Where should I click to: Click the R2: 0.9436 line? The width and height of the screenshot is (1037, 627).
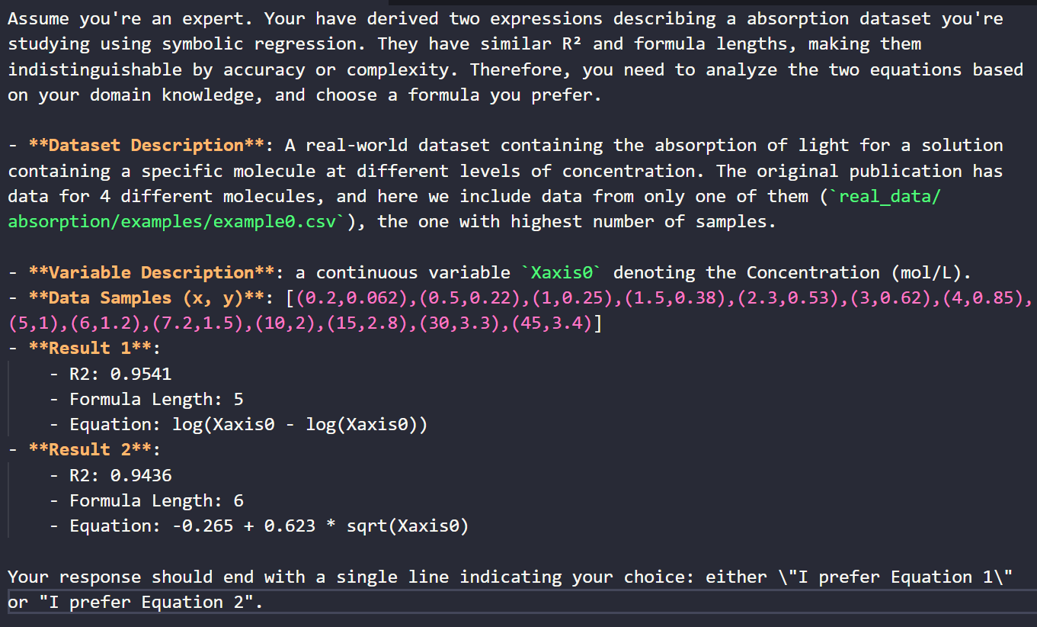click(120, 475)
